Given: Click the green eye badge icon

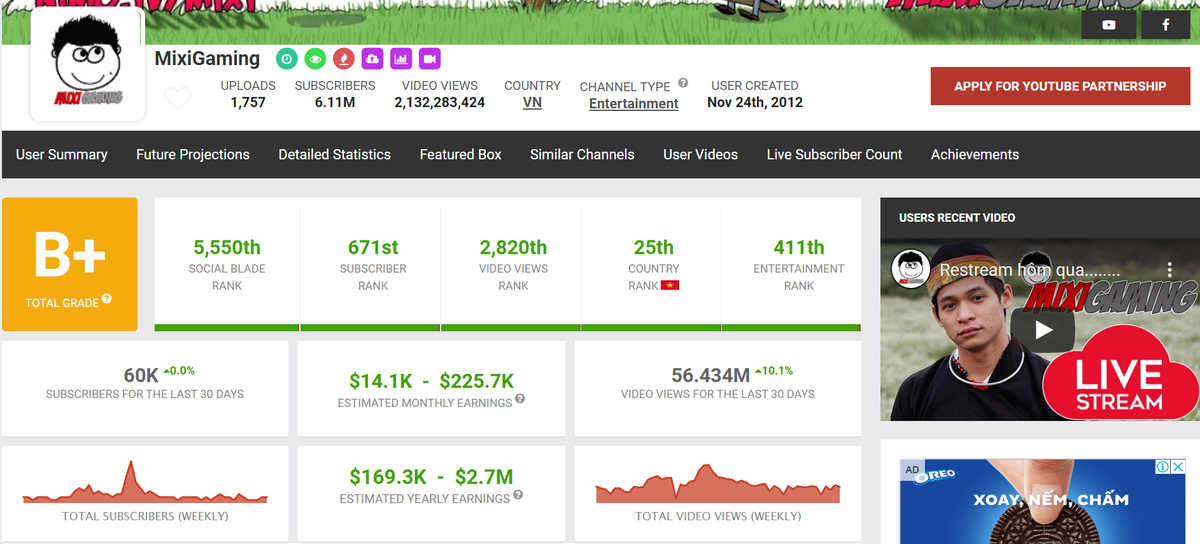Looking at the screenshot, I should point(315,59).
